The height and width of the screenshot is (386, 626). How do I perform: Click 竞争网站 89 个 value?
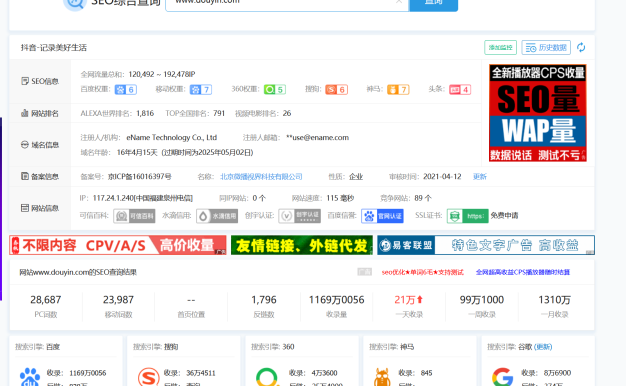point(423,198)
